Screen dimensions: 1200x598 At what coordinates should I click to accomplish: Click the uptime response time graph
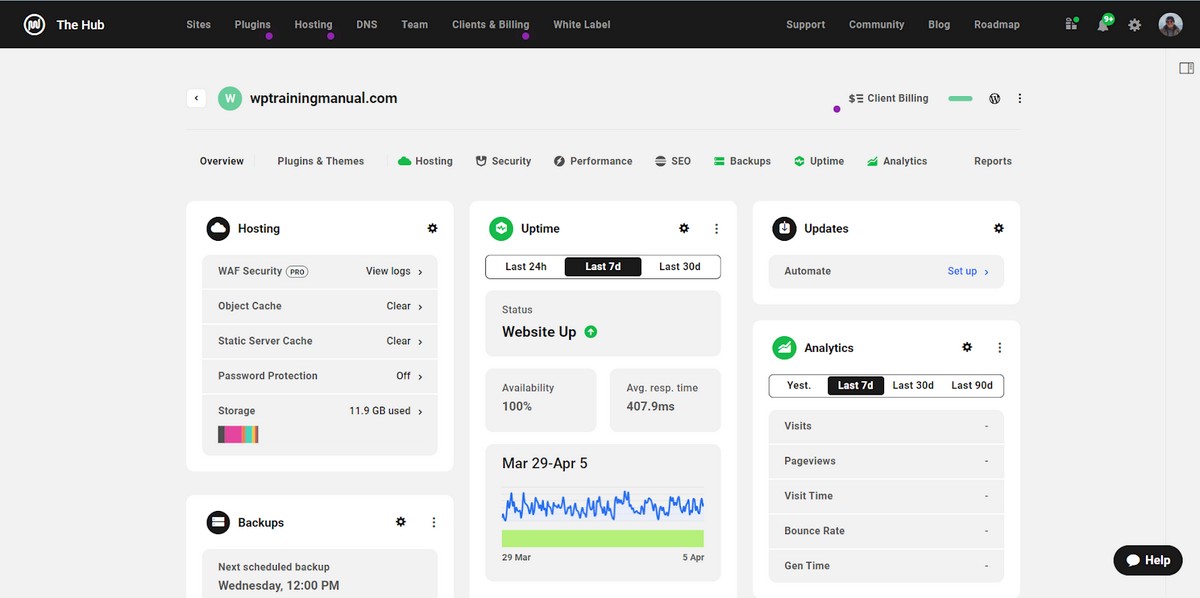[x=603, y=505]
